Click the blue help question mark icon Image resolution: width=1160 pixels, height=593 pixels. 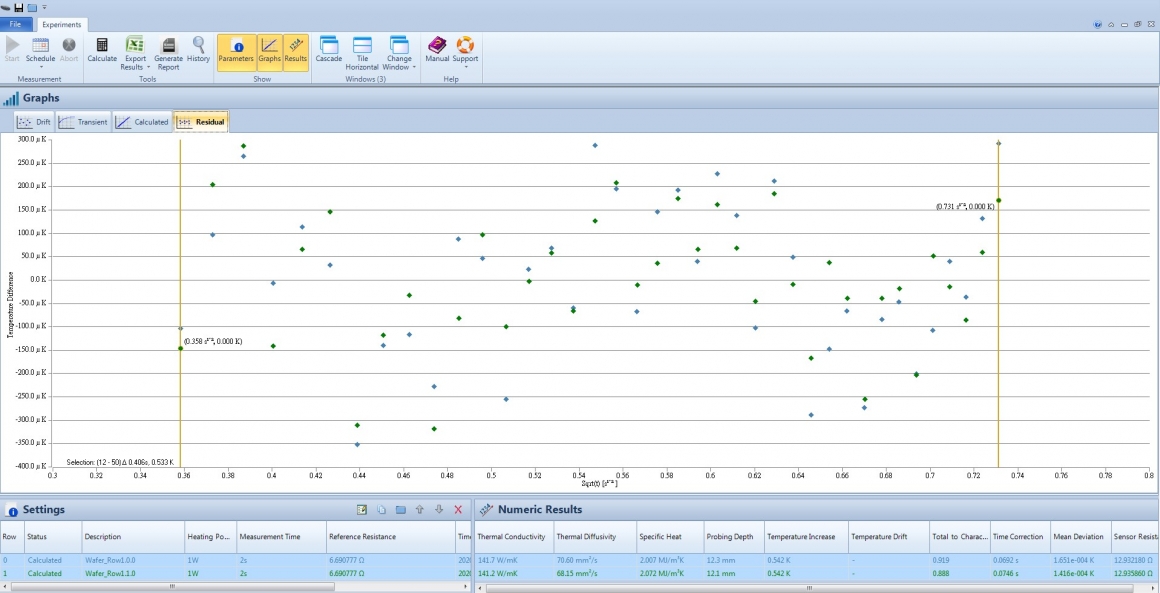[1098, 24]
